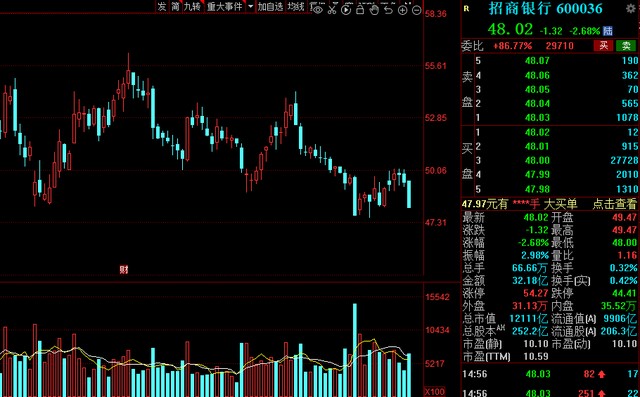Image resolution: width=640 pixels, height=397 pixels.
Task: Select sell level 5 price 48.07
Action: click(x=537, y=61)
